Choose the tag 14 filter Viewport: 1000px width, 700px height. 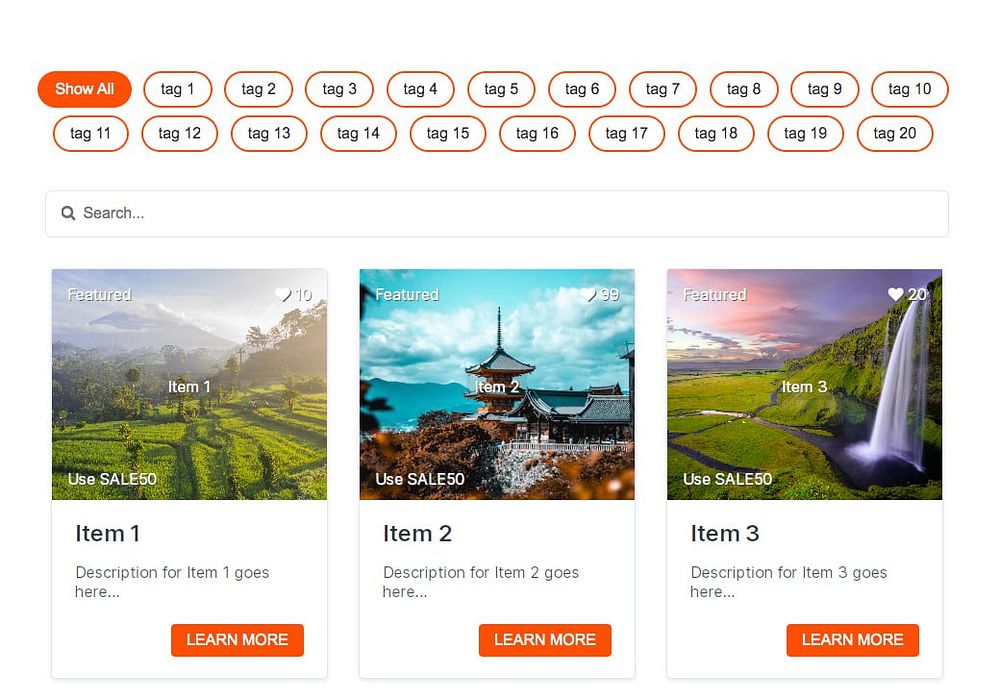coord(358,134)
